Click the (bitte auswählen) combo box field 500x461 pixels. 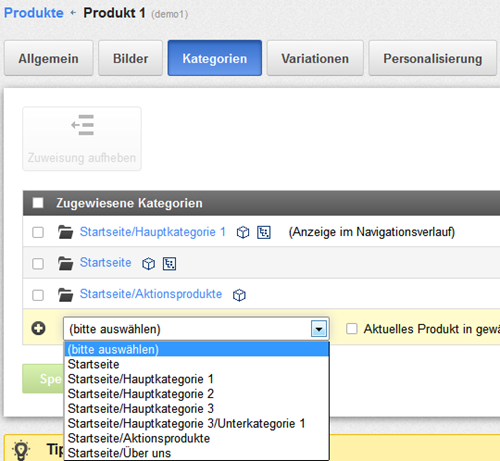tap(196, 329)
